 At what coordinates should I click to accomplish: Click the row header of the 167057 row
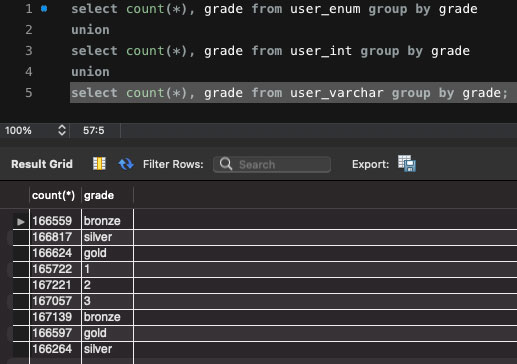click(21, 301)
